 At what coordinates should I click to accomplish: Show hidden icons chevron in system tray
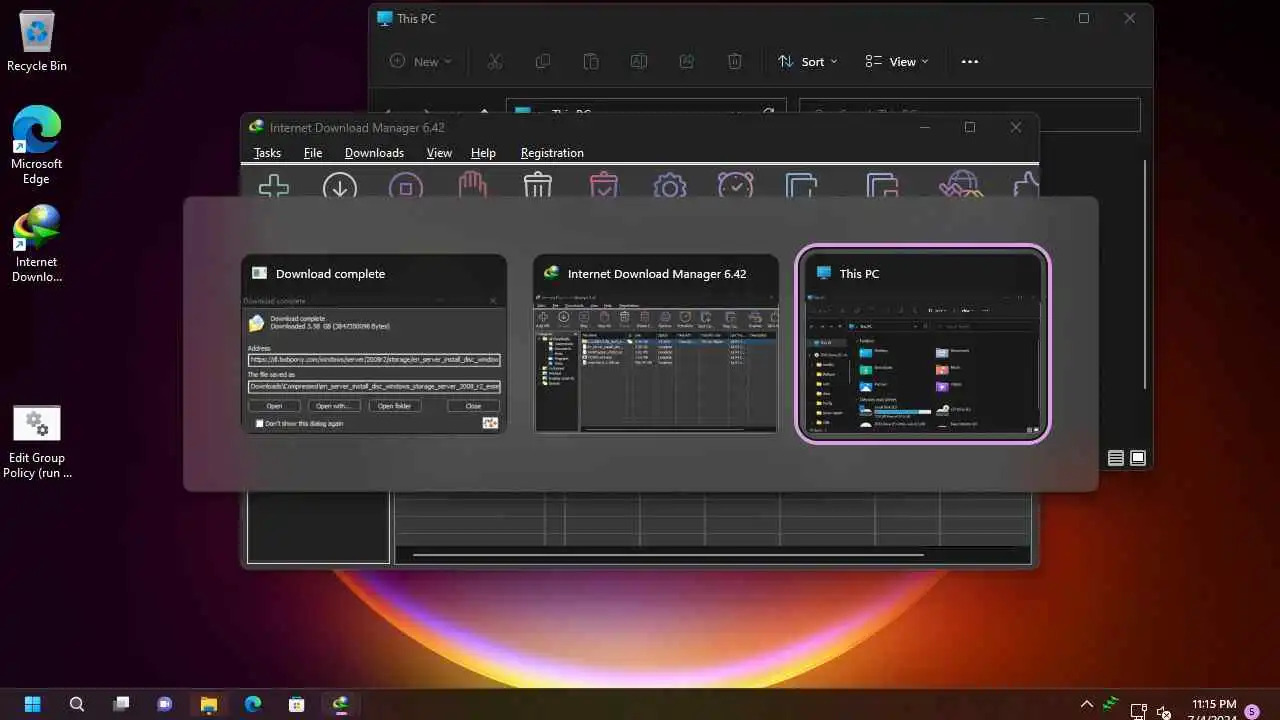click(x=1087, y=704)
